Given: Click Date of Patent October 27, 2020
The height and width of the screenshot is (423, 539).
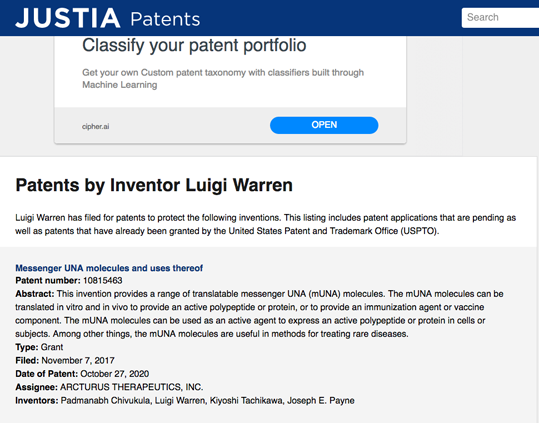Looking at the screenshot, I should point(115,374).
